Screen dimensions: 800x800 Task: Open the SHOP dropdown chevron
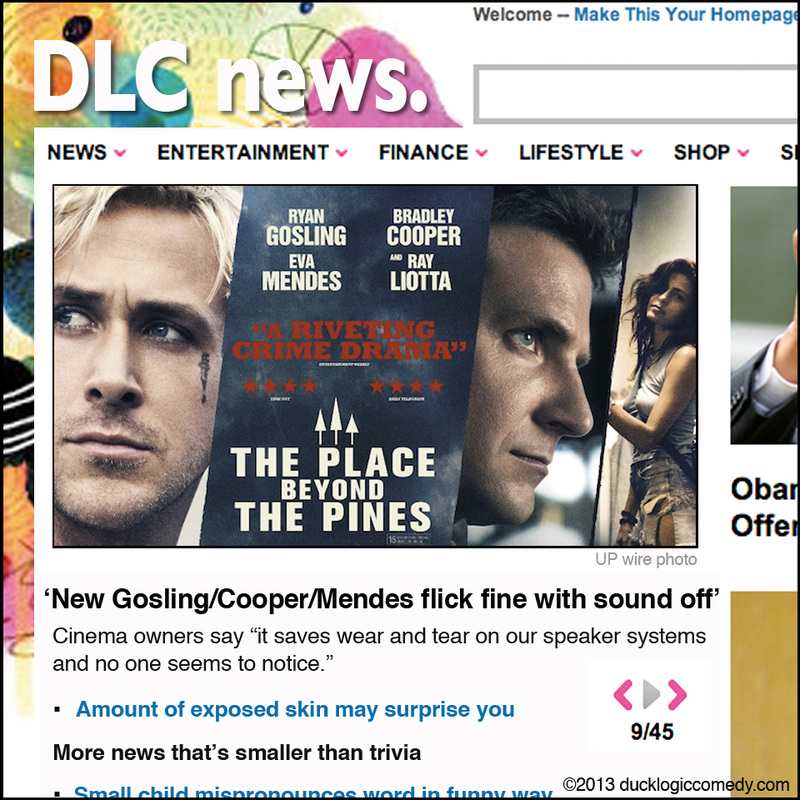[x=743, y=153]
